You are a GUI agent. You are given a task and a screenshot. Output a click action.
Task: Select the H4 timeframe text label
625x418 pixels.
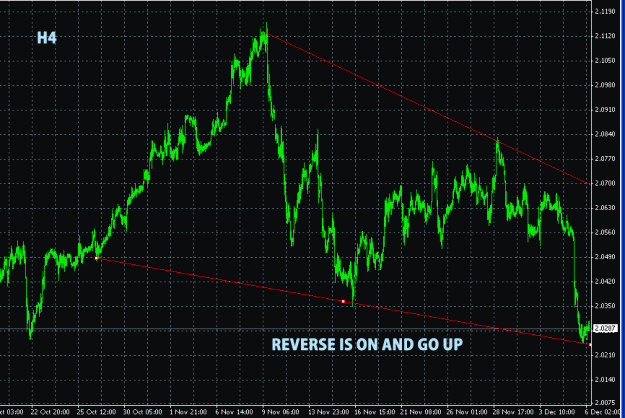coord(47,38)
